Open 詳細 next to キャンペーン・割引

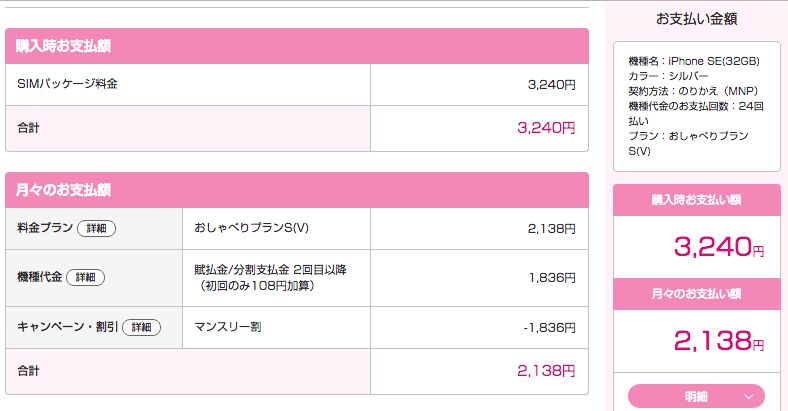tap(142, 327)
